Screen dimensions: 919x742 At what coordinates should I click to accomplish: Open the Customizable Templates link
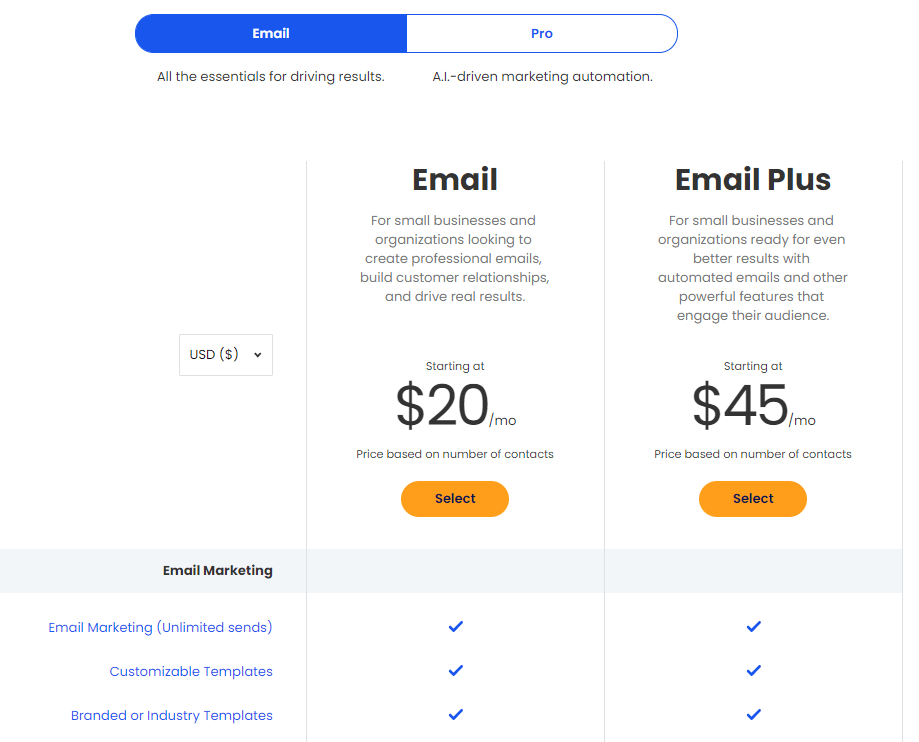tap(191, 671)
